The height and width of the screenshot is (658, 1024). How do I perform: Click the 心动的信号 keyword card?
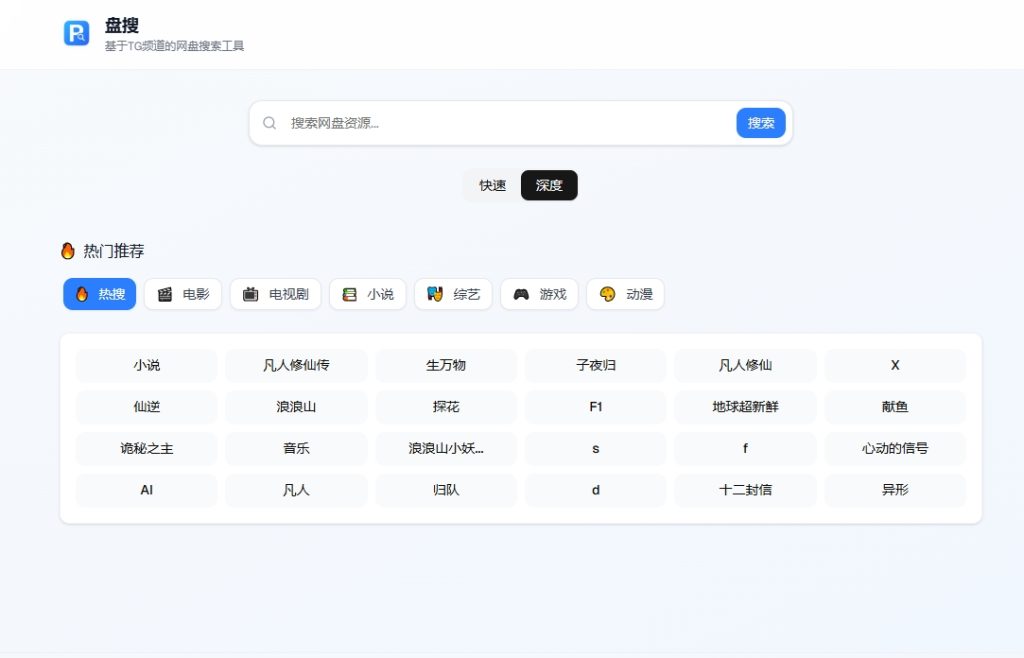(895, 448)
